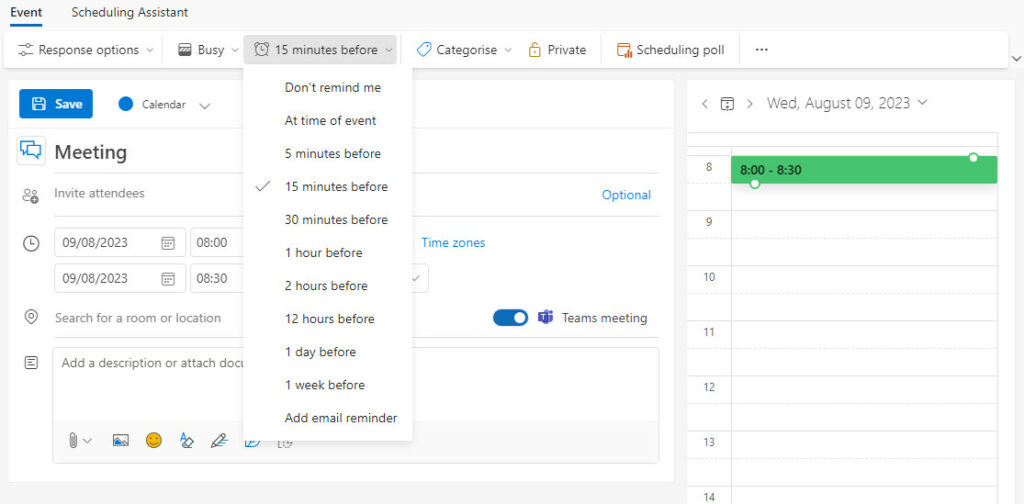Image resolution: width=1024 pixels, height=504 pixels.
Task: Save the event
Action: coord(56,104)
